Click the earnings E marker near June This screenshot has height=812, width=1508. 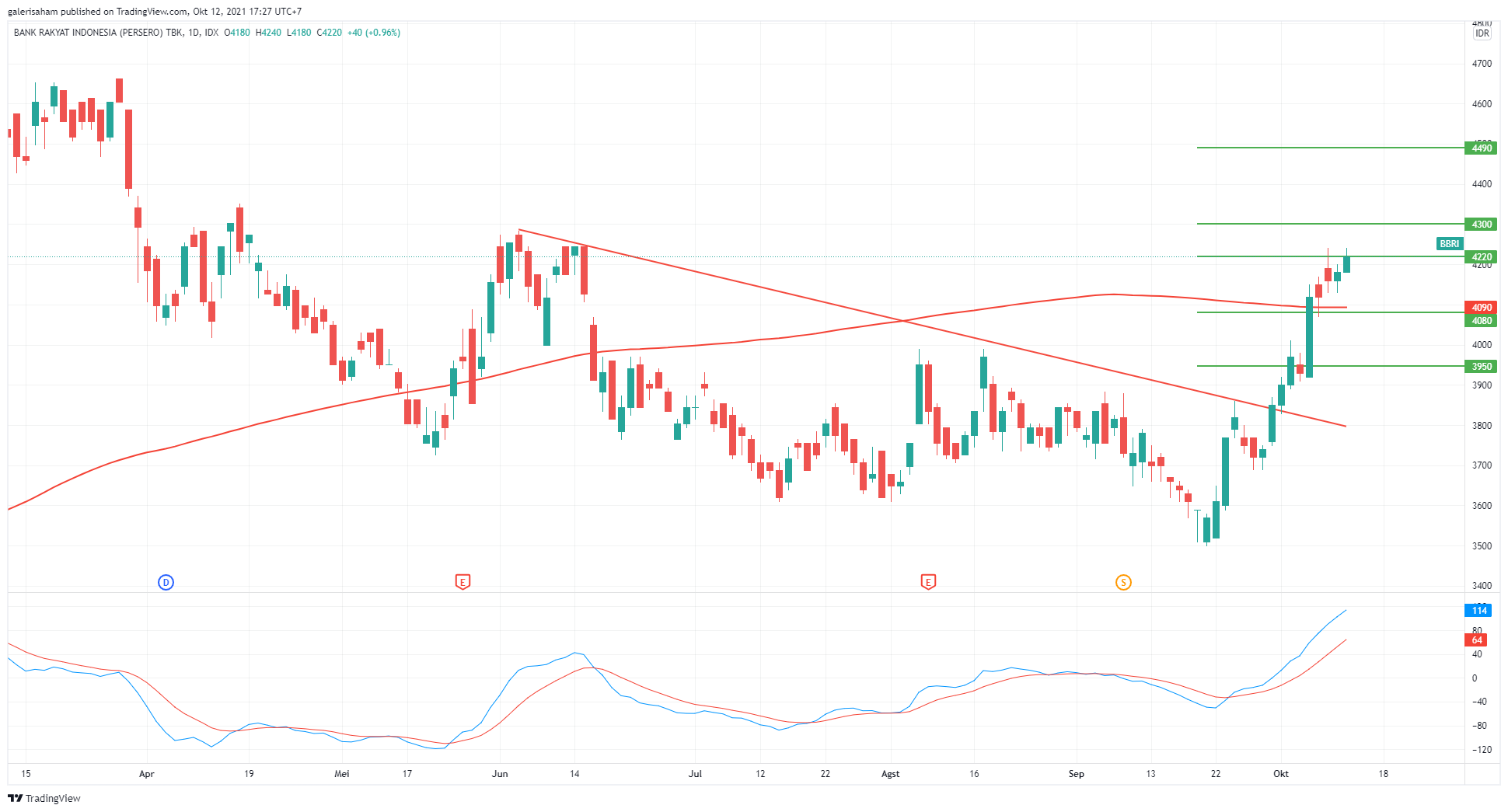pyautogui.click(x=463, y=582)
